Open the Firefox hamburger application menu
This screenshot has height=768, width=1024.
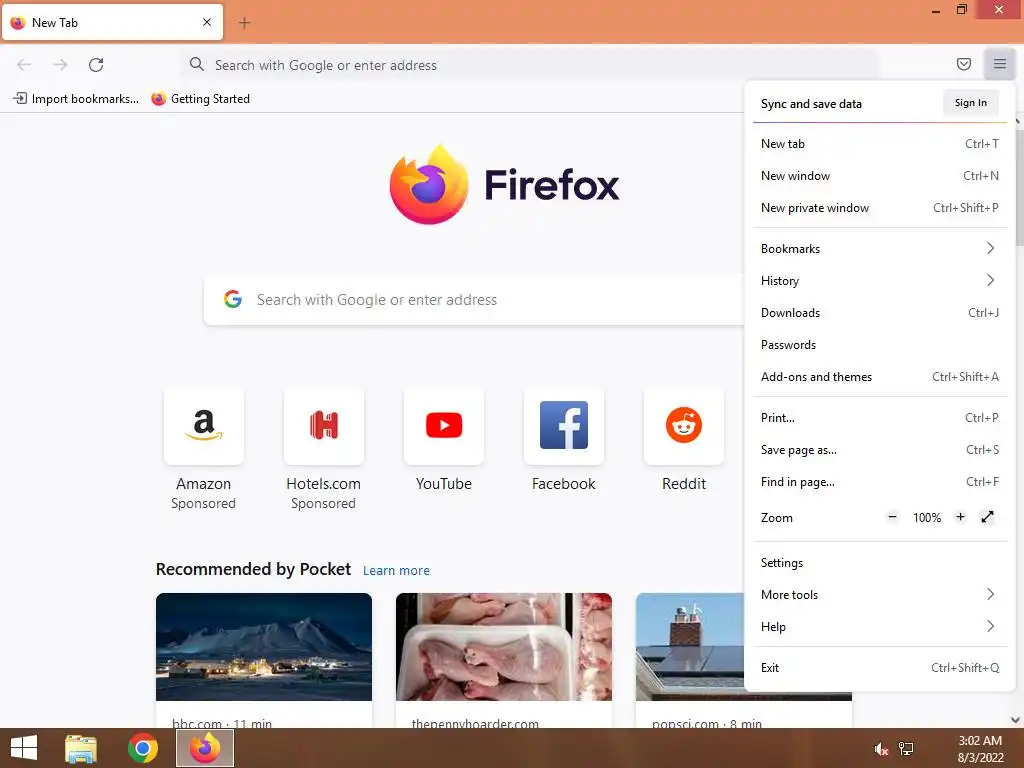click(999, 64)
